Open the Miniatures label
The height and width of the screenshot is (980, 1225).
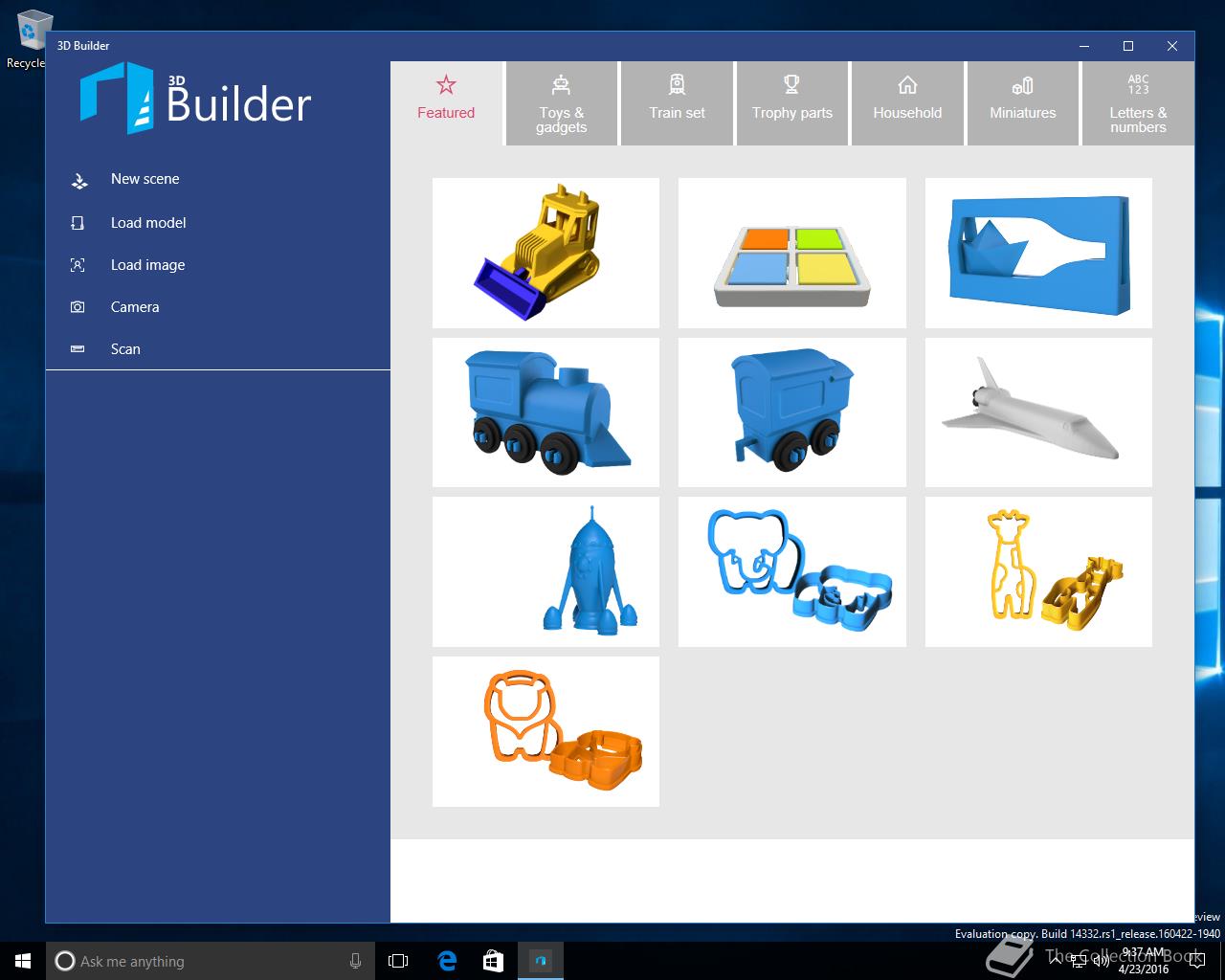1023,113
